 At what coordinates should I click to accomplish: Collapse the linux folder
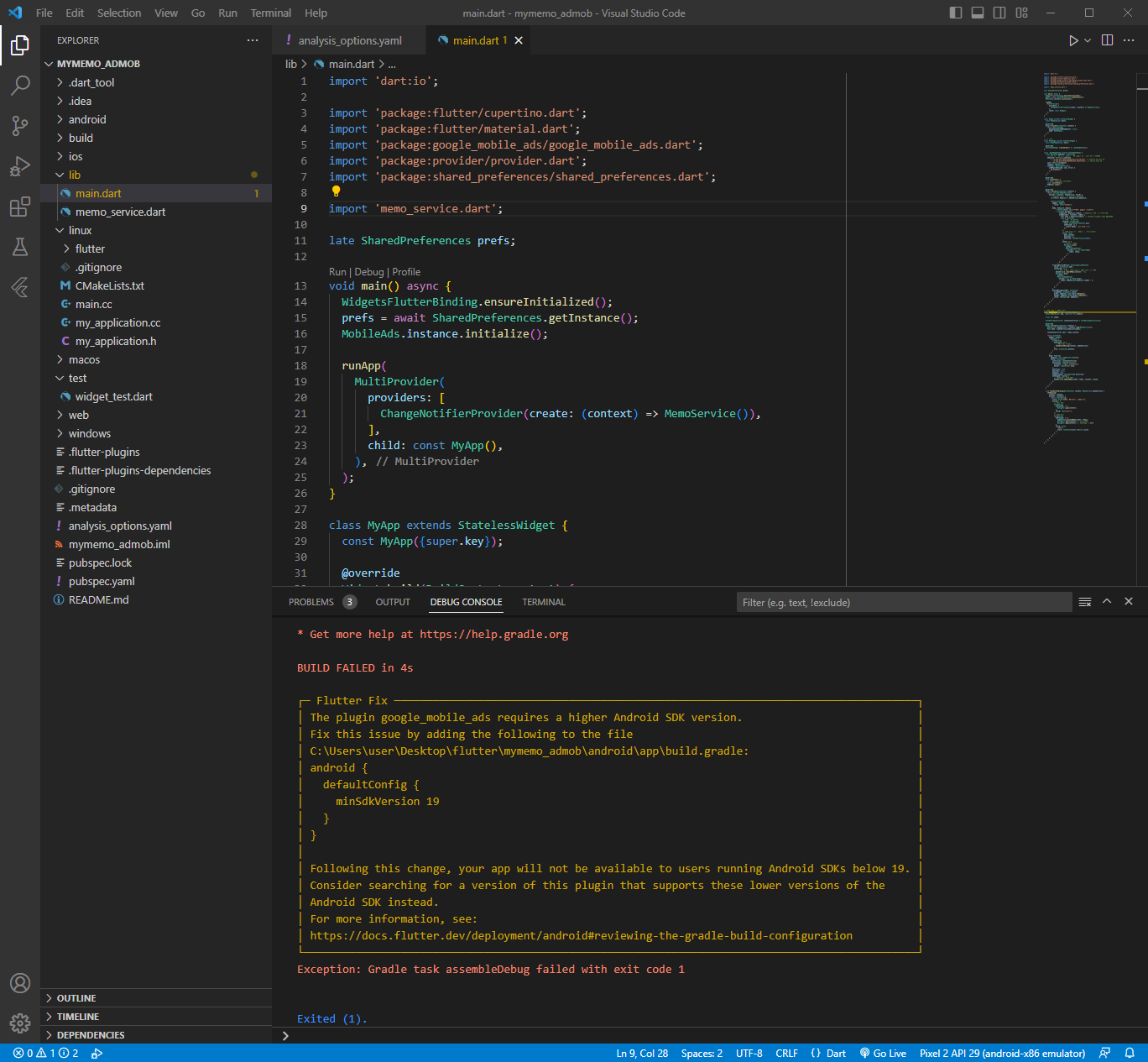156,230
